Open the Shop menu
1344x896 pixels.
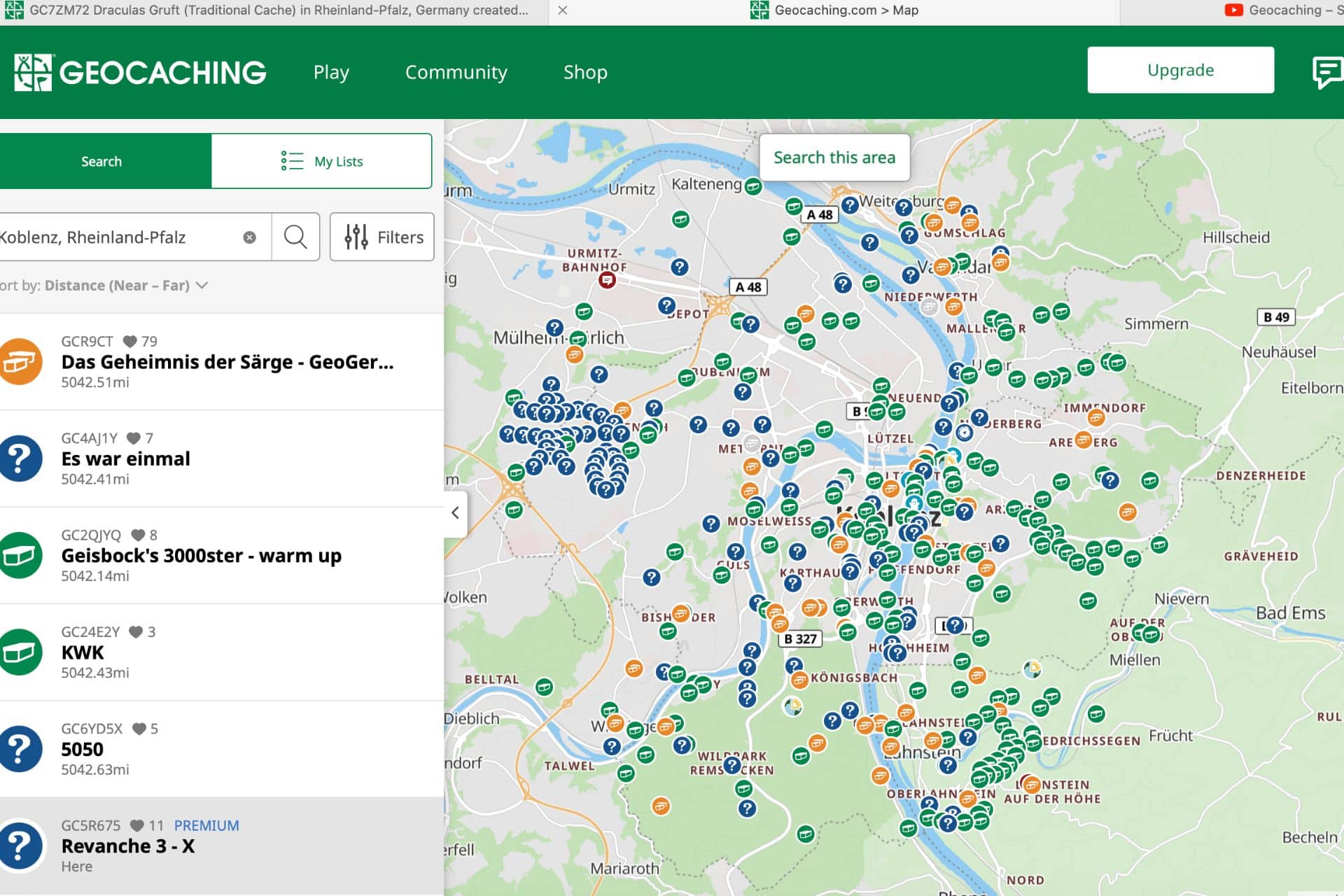click(585, 72)
